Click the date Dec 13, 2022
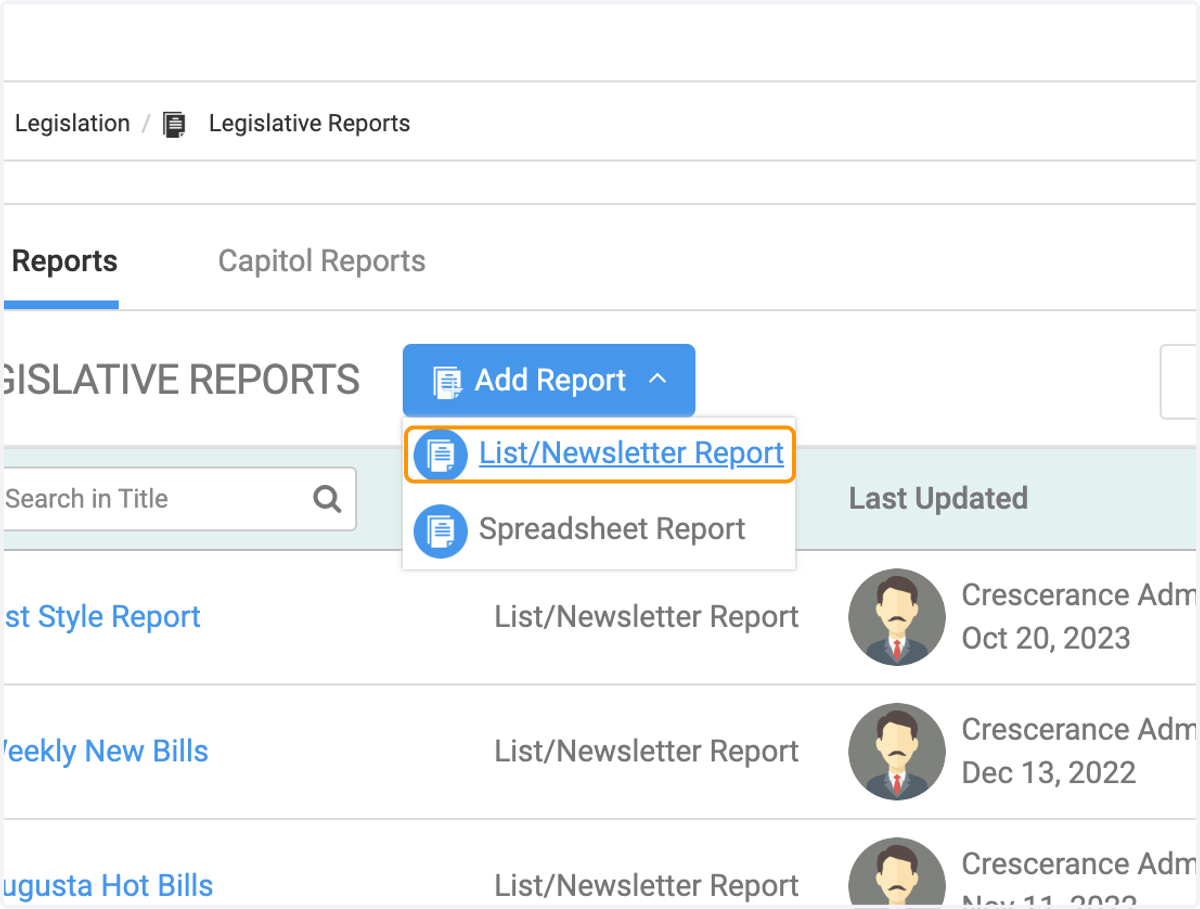Image resolution: width=1200 pixels, height=909 pixels. (x=1048, y=773)
